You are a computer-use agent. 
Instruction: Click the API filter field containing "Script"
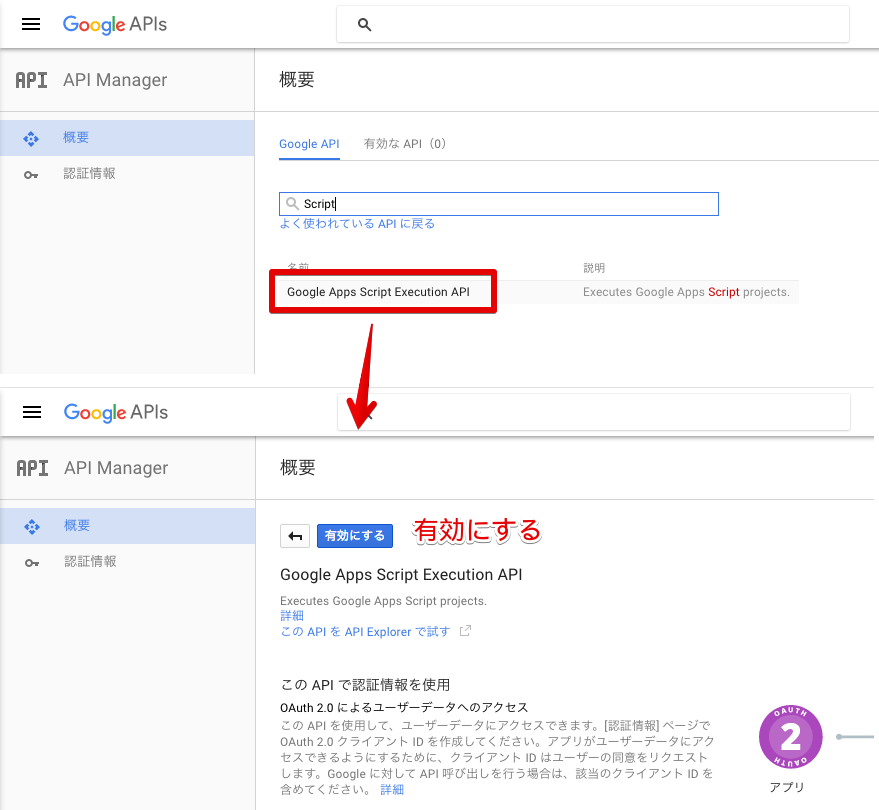(x=499, y=204)
